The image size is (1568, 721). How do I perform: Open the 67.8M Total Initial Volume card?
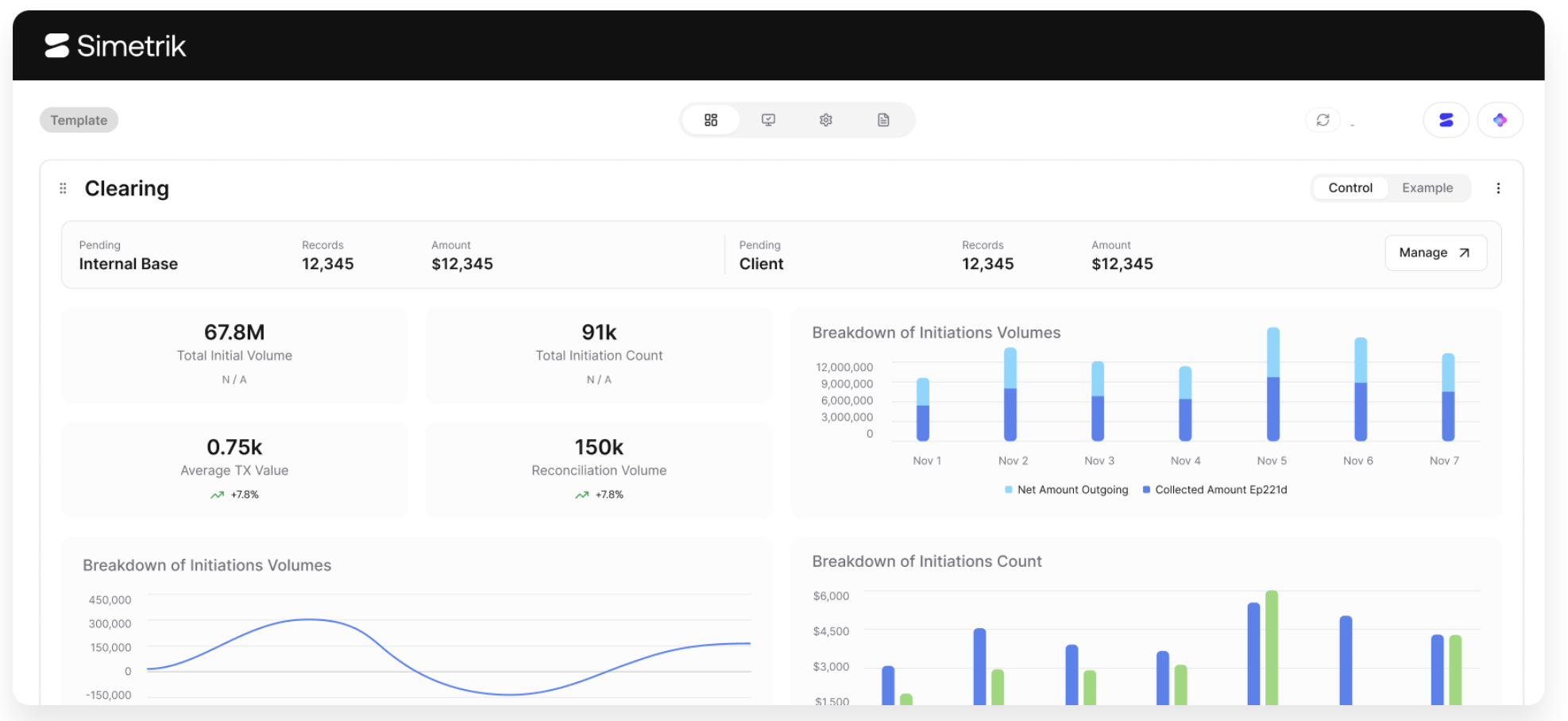(x=234, y=355)
